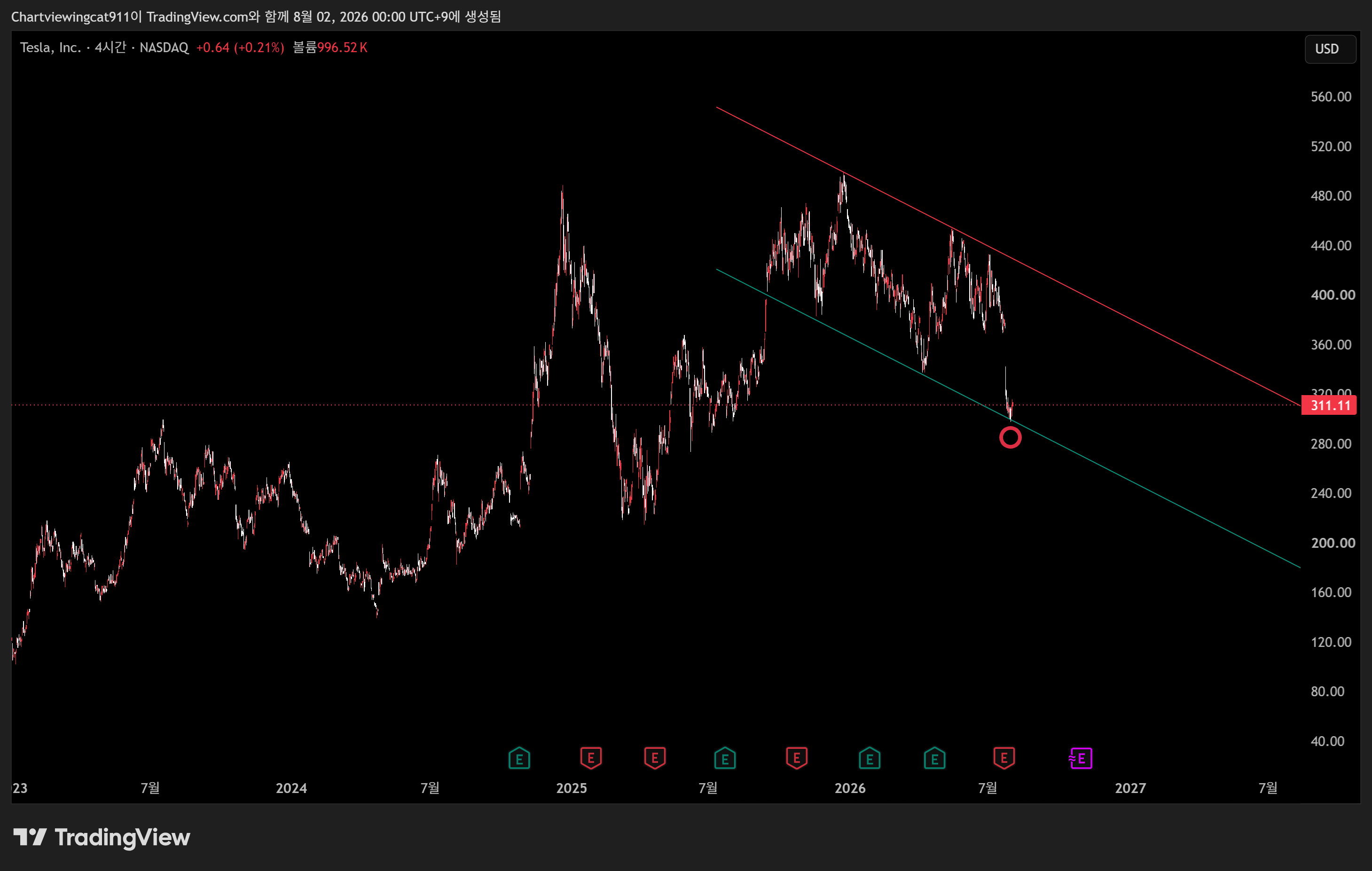Click the 440.00 price axis label
The image size is (1372, 871).
tap(1331, 246)
